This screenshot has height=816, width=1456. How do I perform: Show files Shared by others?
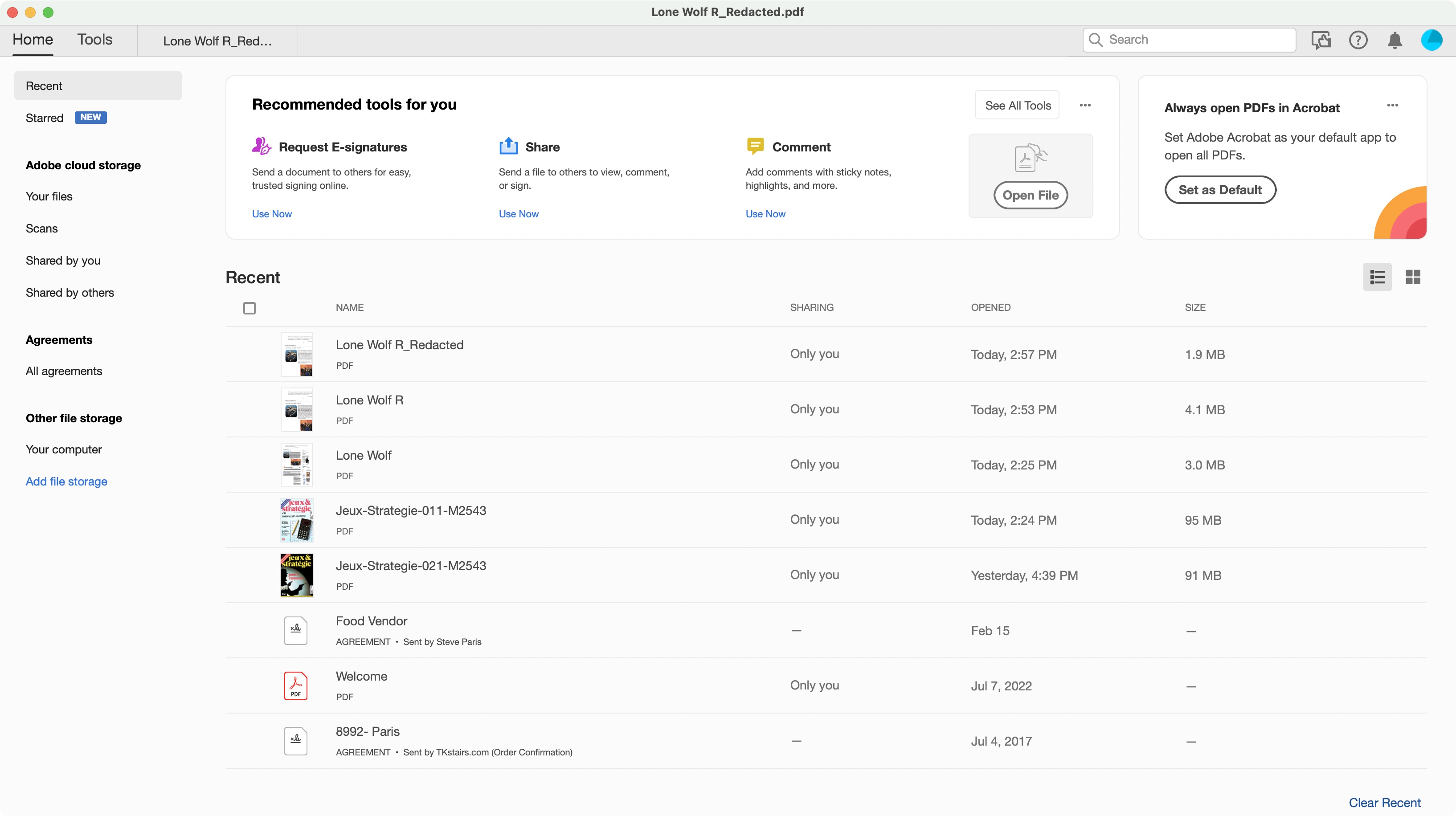[70, 293]
